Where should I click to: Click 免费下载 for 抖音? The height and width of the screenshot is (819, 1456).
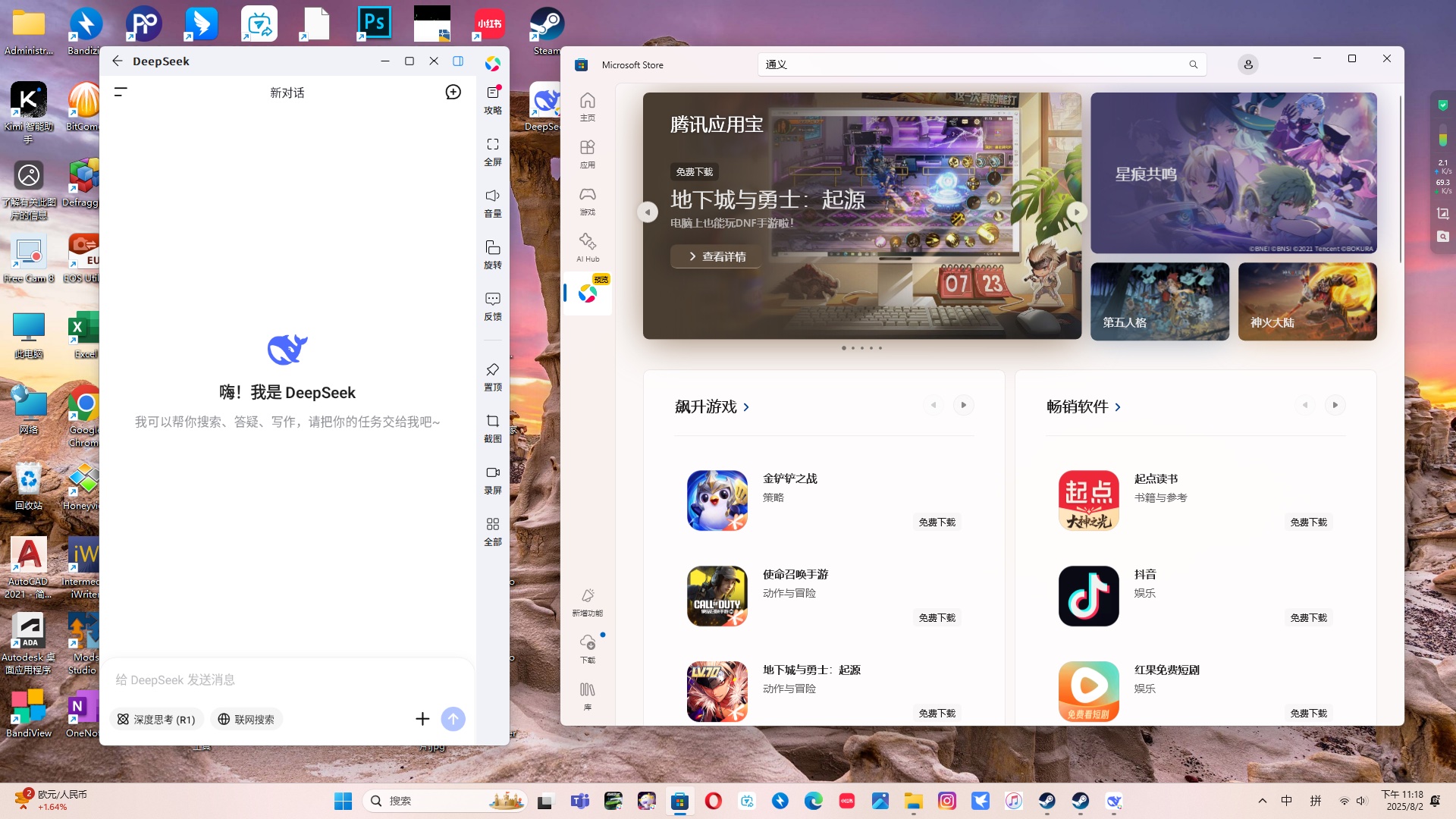point(1308,617)
